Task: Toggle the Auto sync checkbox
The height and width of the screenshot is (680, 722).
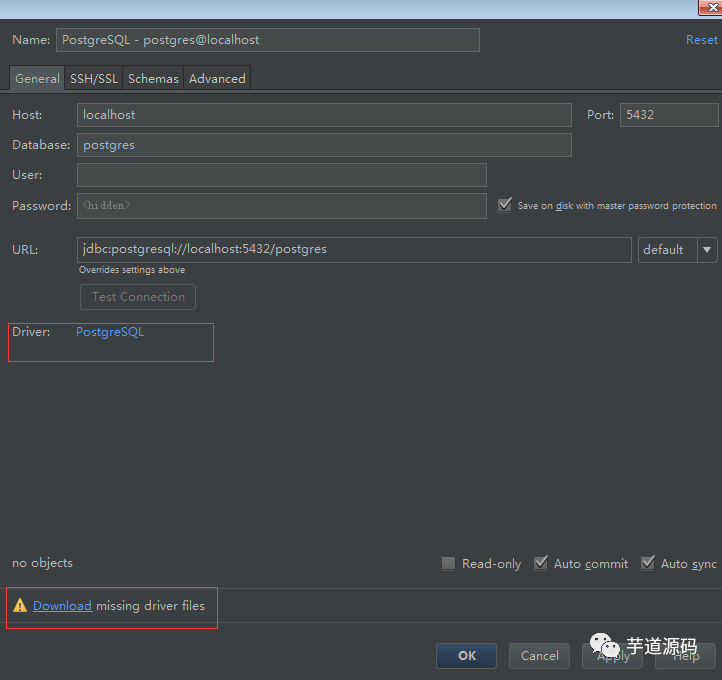Action: (647, 563)
